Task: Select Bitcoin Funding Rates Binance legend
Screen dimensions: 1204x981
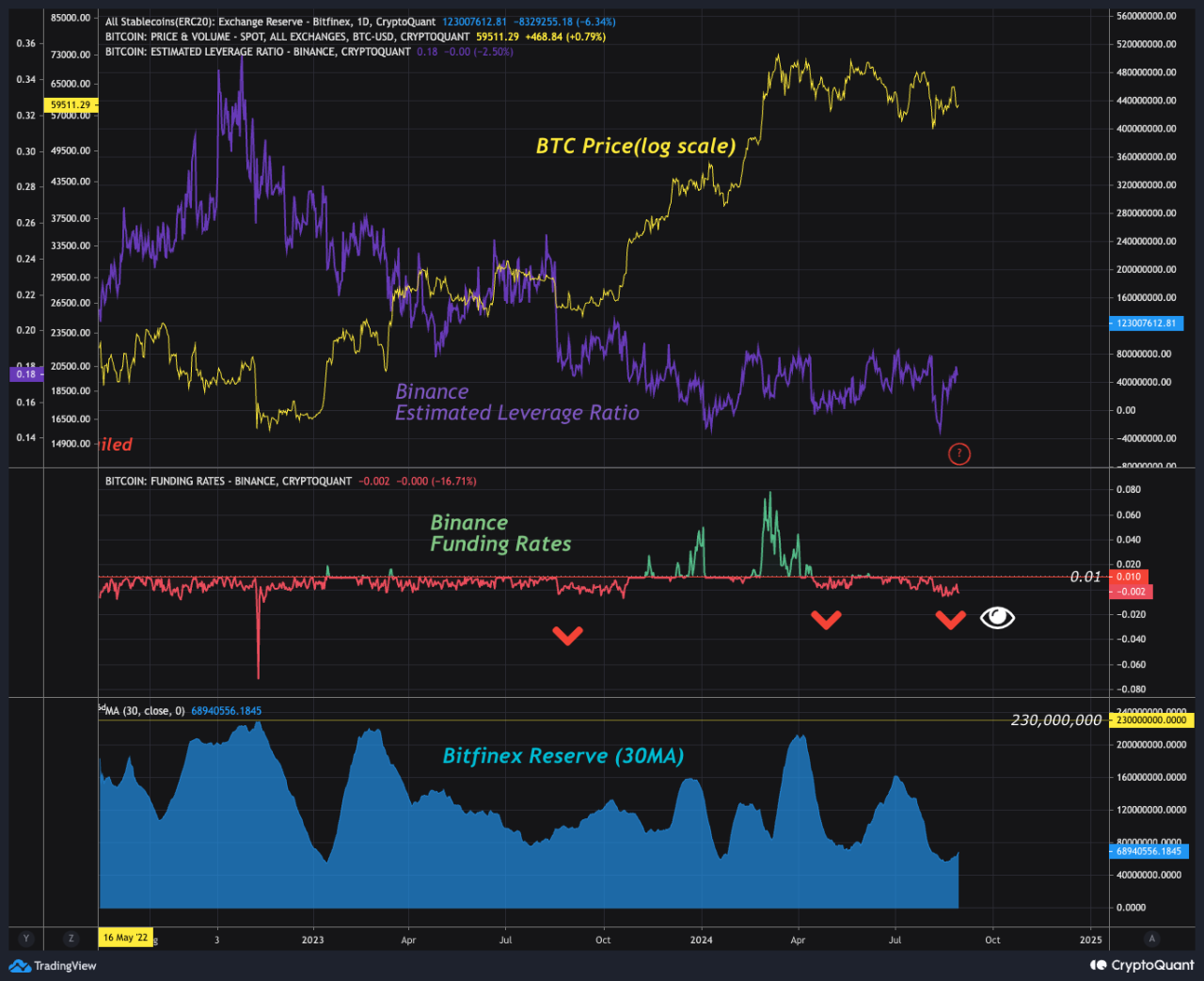Action: click(228, 482)
